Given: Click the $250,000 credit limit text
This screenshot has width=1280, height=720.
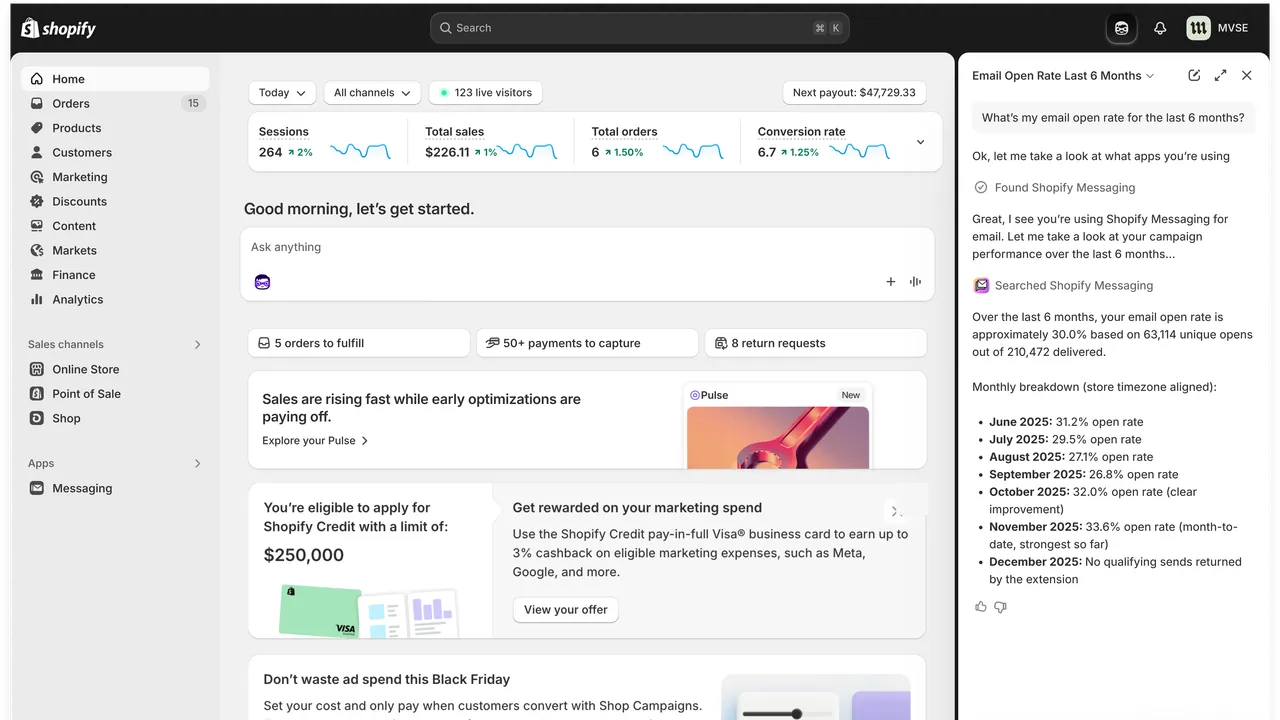Looking at the screenshot, I should point(304,555).
